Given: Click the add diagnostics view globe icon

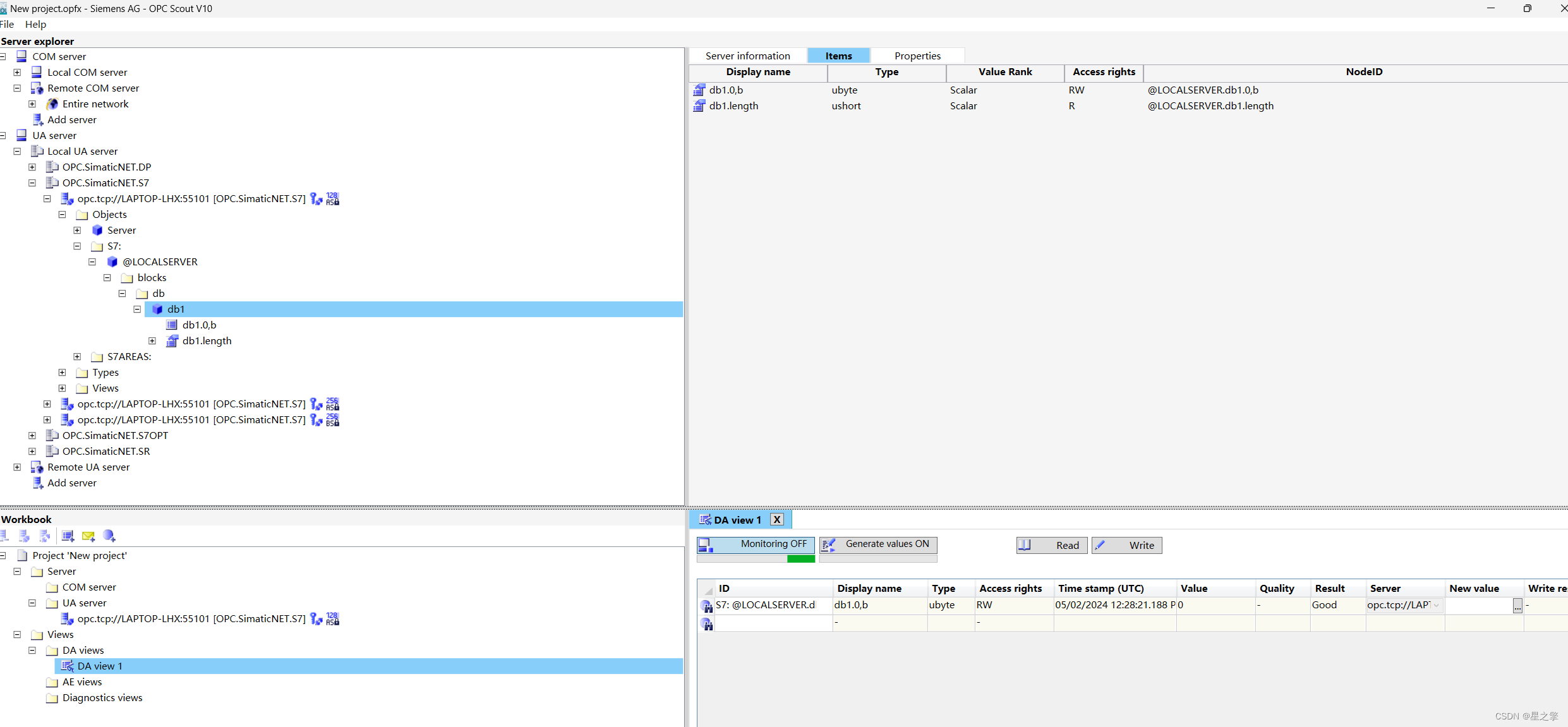Looking at the screenshot, I should 109,536.
